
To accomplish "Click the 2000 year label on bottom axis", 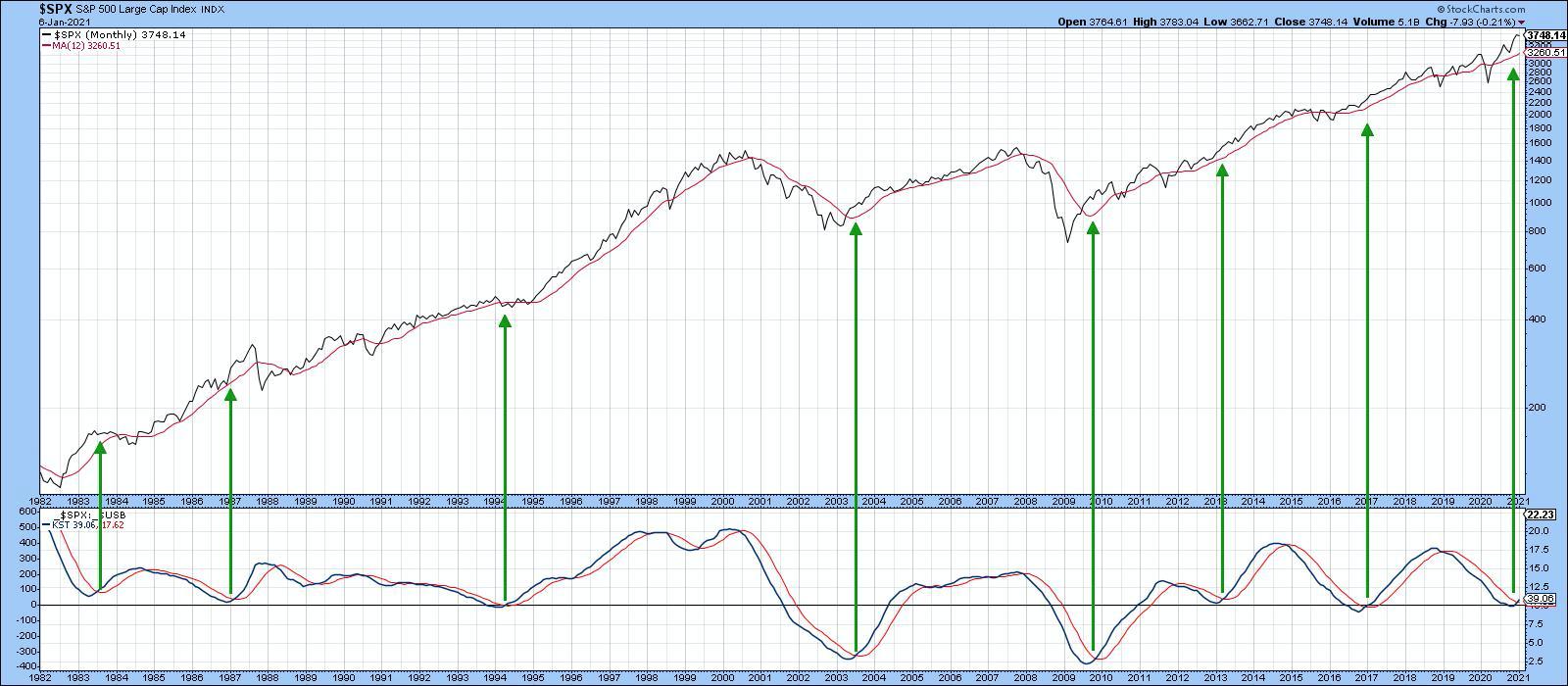I will coord(722,501).
